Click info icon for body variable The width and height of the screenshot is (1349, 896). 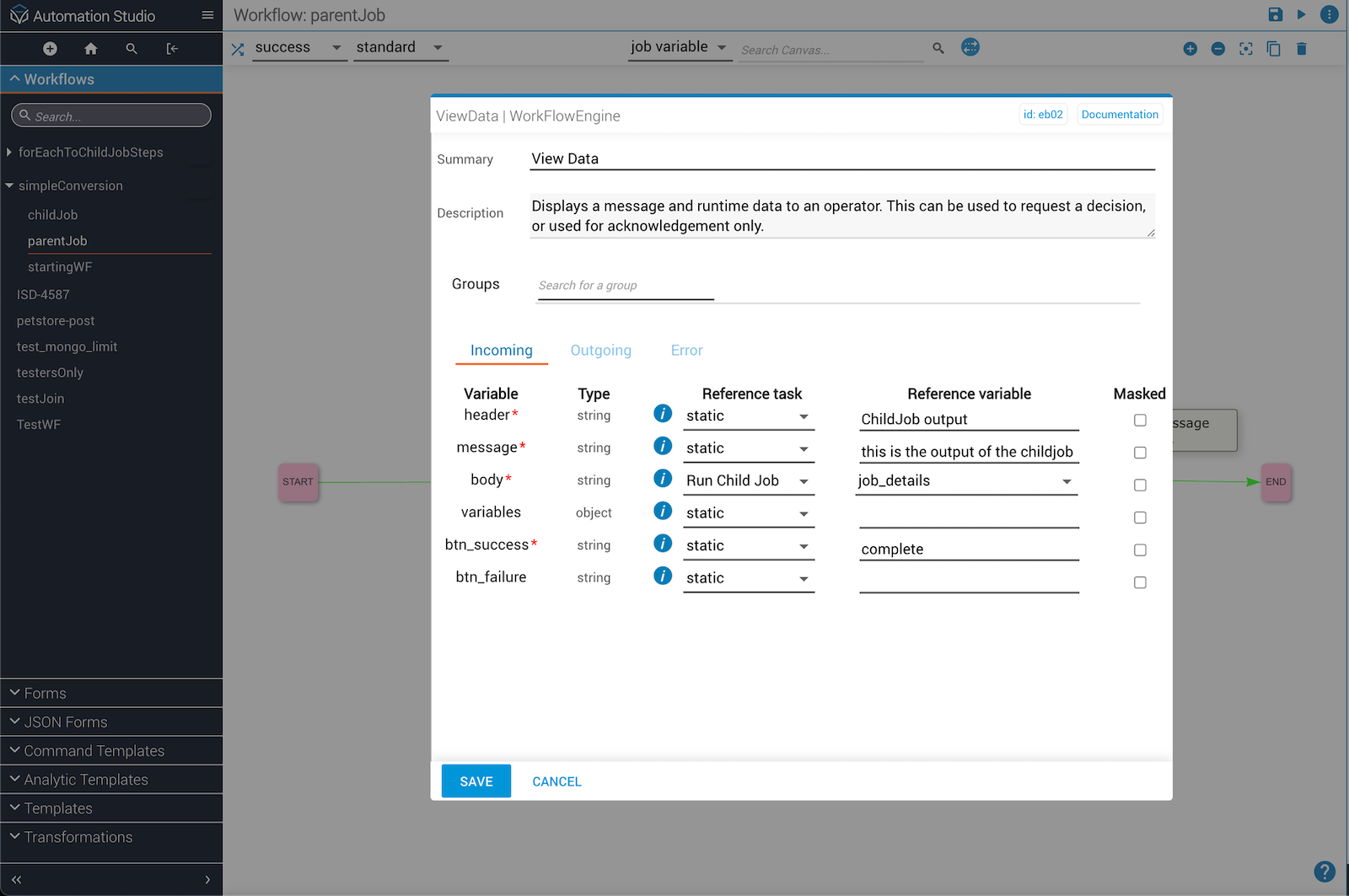point(663,479)
